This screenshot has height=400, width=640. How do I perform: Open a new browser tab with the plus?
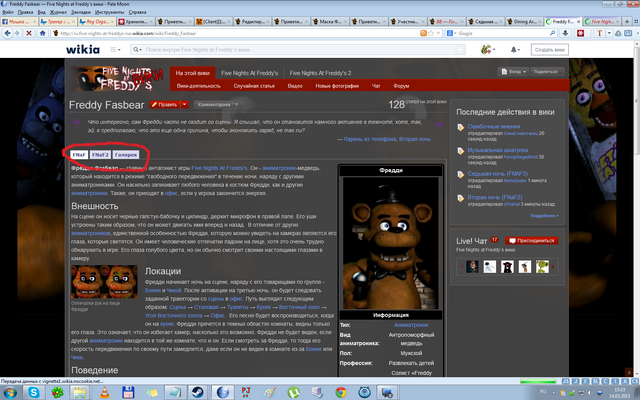point(627,21)
